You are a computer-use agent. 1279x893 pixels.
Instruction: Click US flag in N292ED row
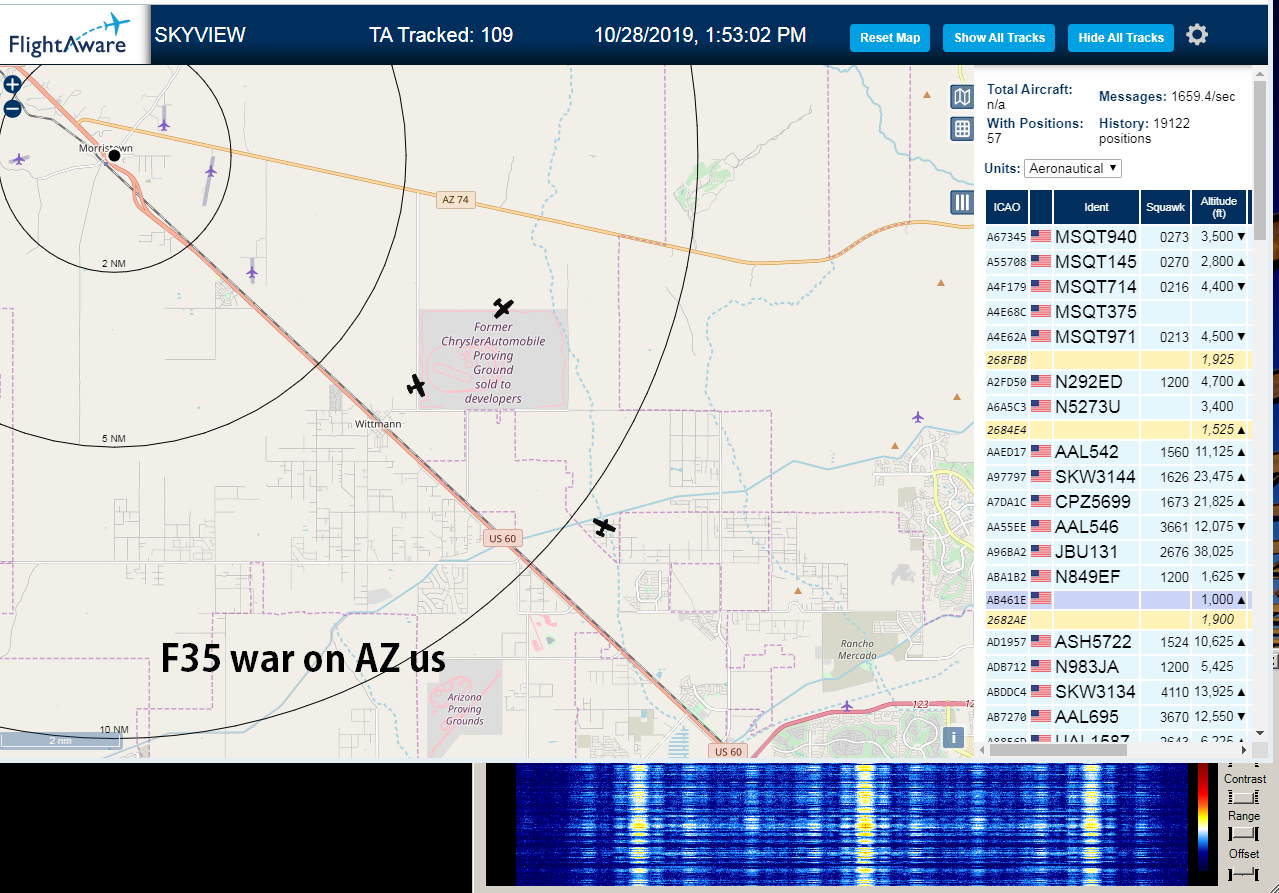pyautogui.click(x=1041, y=381)
